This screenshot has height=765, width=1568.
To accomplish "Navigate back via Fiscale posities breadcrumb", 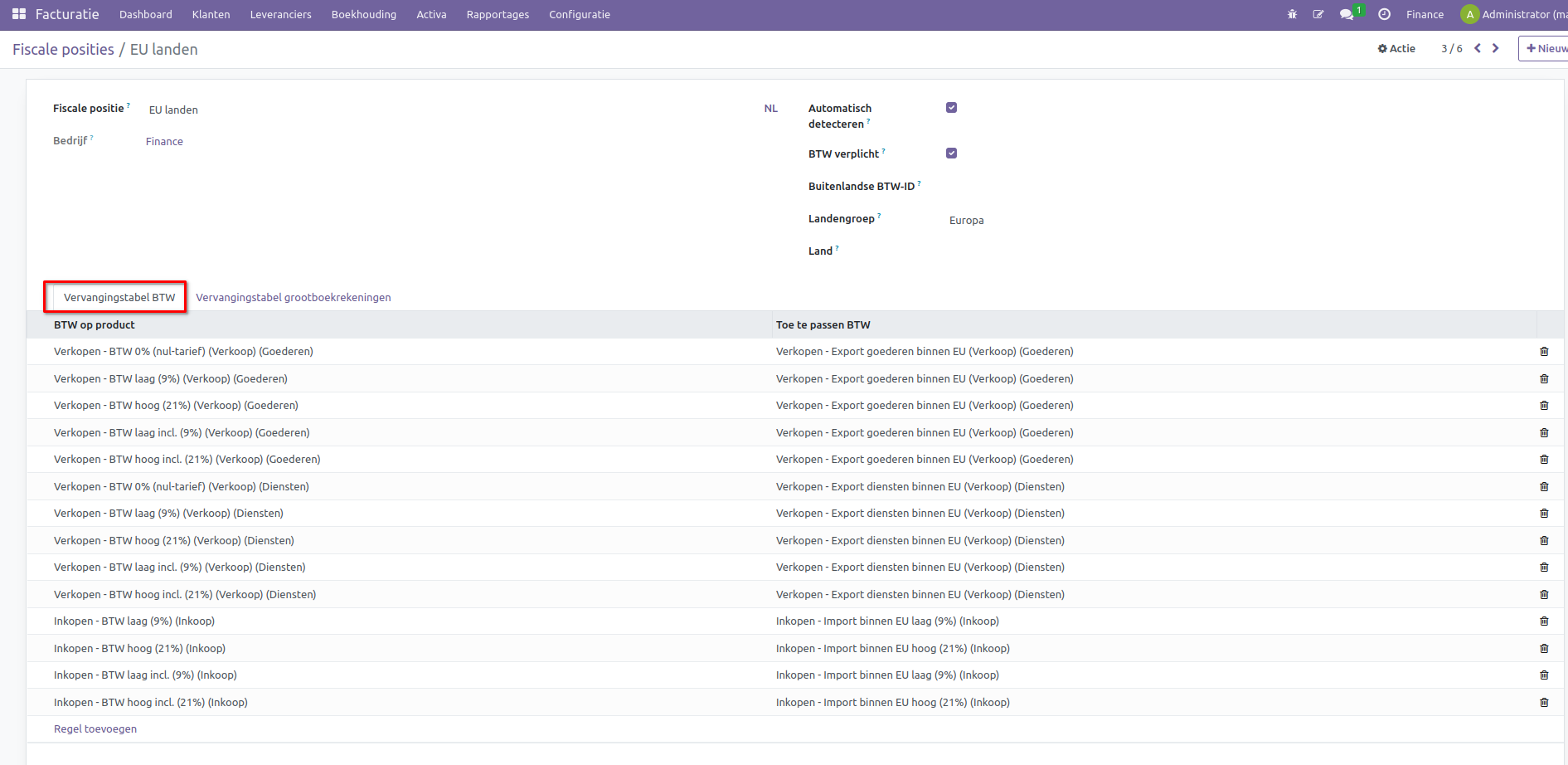I will 63,50.
